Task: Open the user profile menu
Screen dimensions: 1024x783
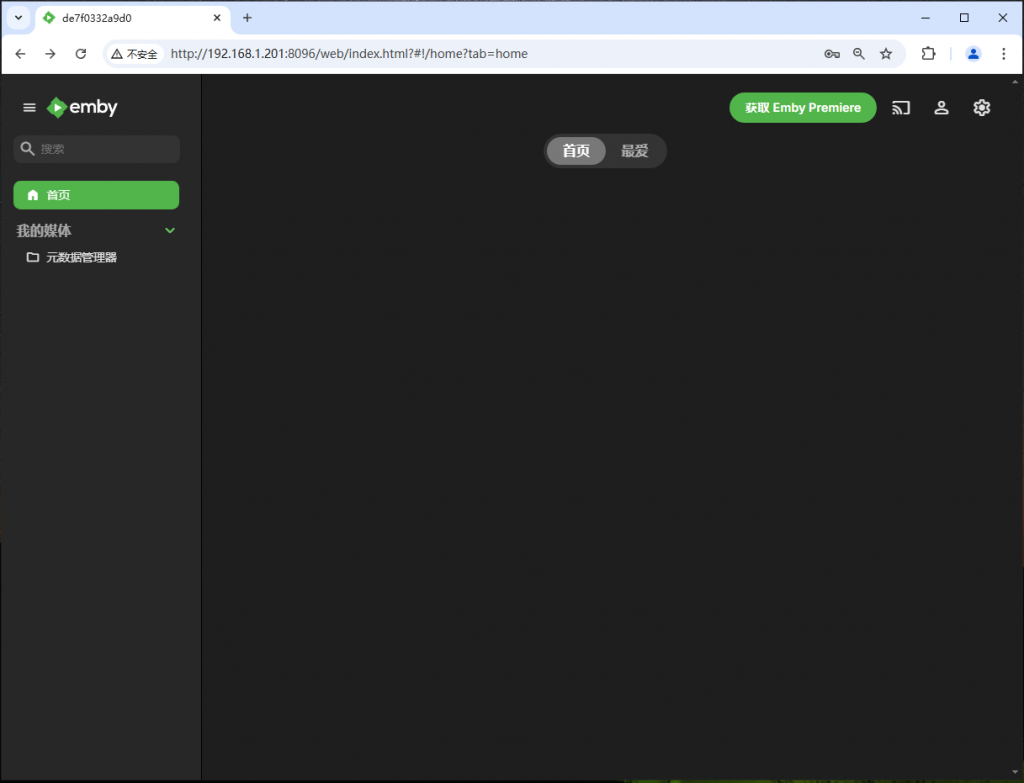Action: tap(941, 108)
